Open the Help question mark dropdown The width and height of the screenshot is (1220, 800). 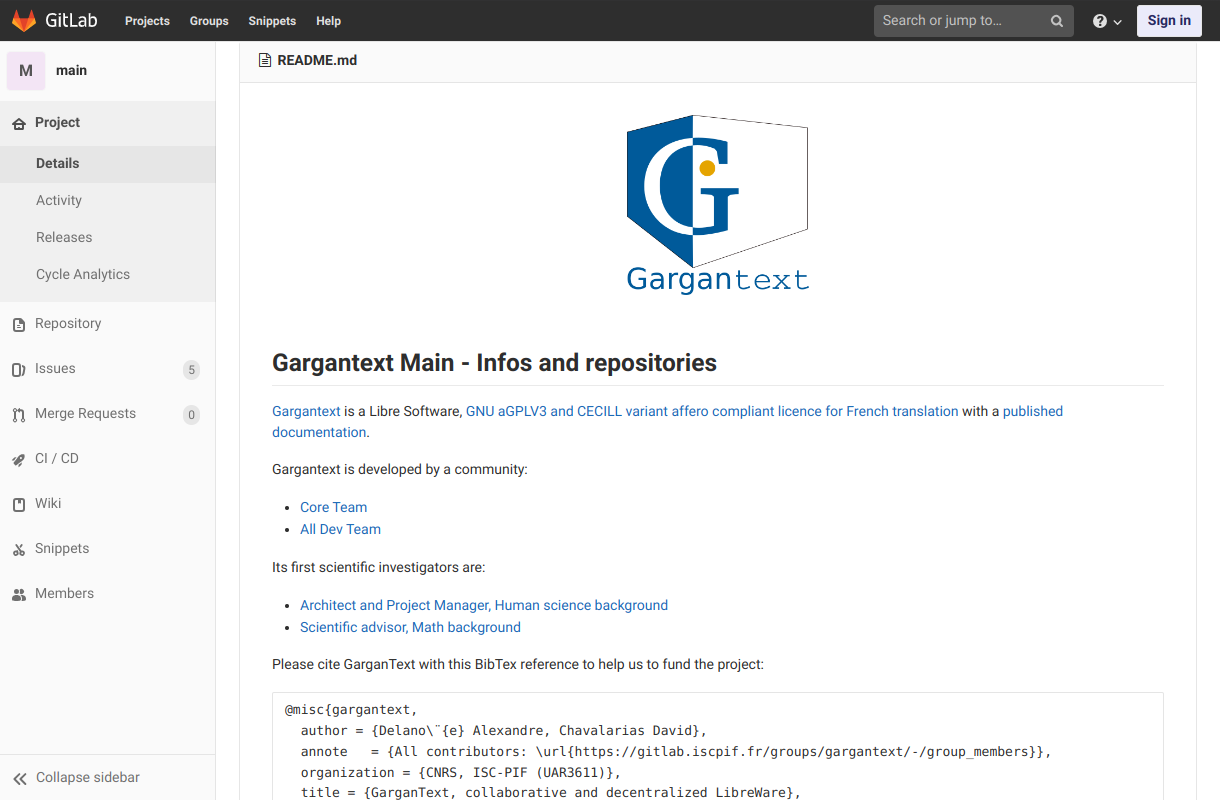click(x=1107, y=21)
